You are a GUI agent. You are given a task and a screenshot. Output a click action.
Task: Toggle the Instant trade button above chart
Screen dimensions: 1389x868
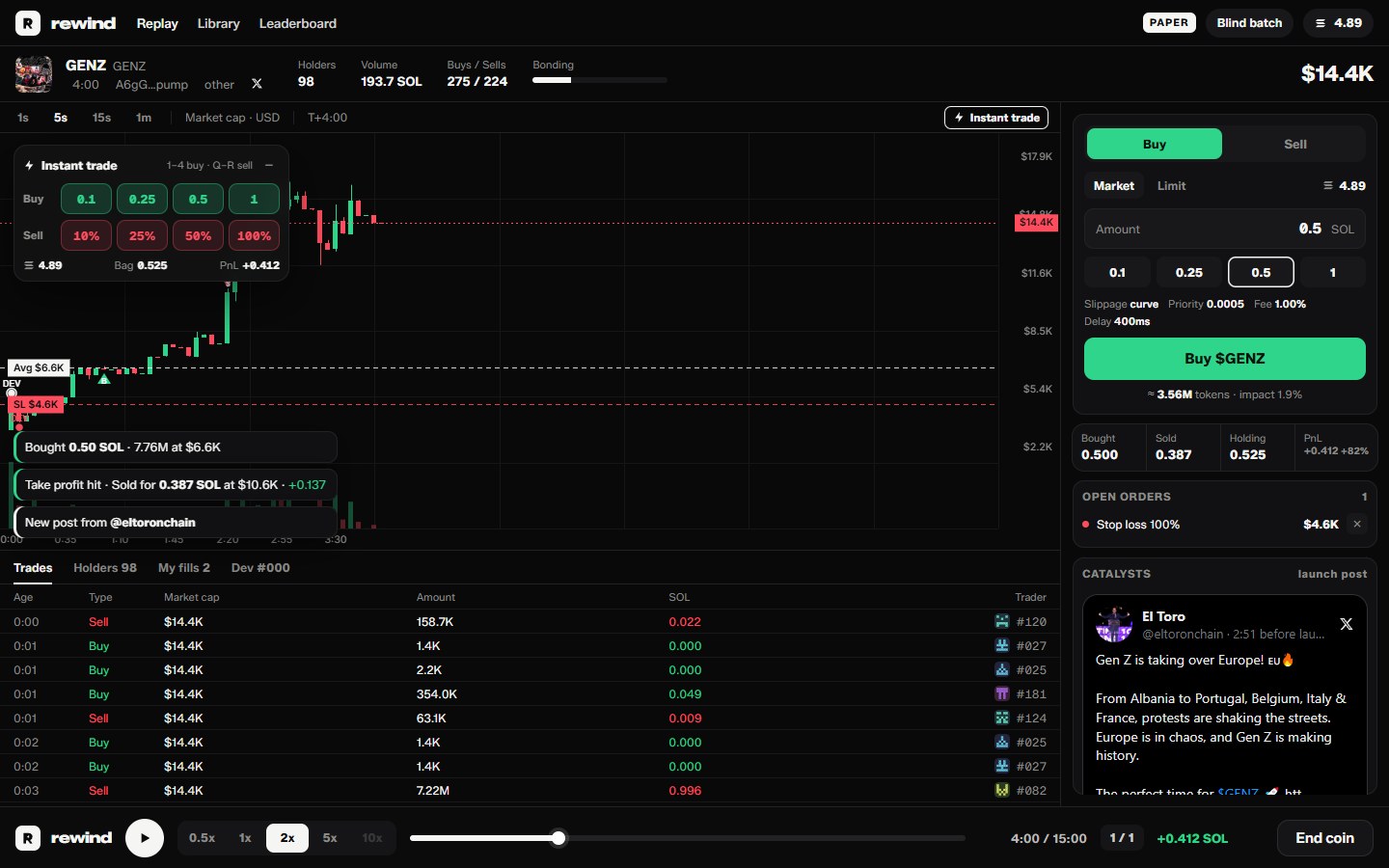pos(996,118)
